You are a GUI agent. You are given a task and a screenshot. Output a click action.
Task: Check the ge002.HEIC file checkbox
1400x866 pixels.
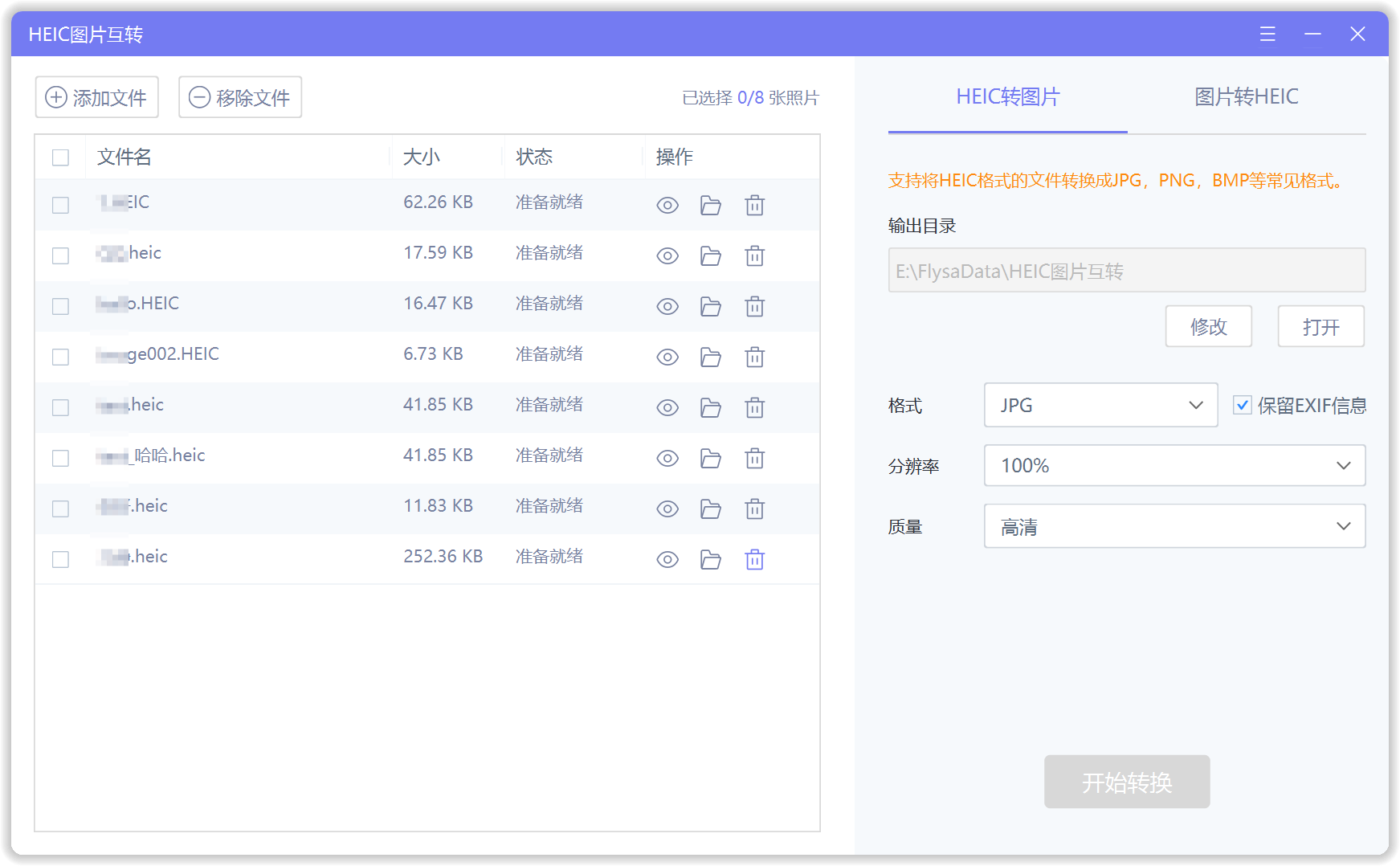pyautogui.click(x=60, y=357)
